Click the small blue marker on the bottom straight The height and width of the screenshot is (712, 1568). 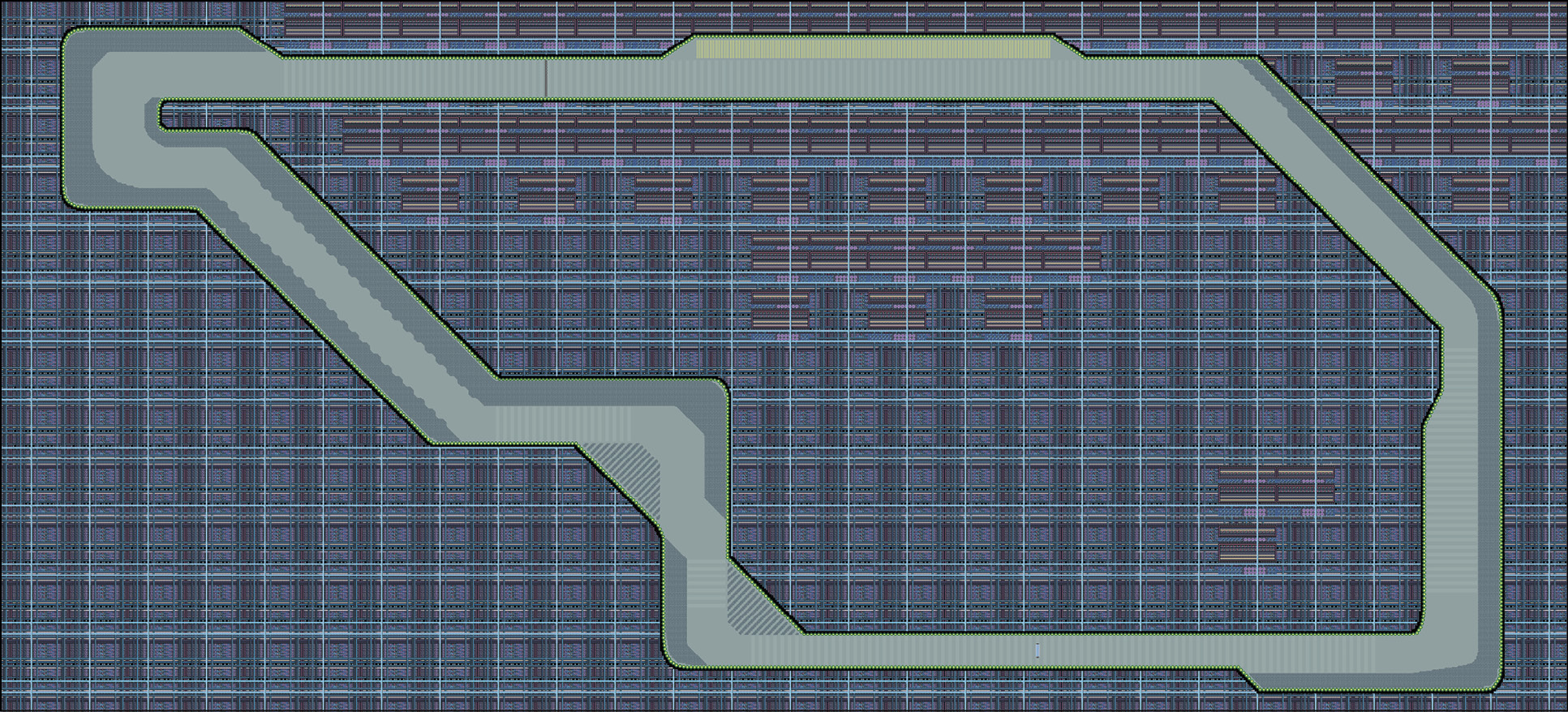pyautogui.click(x=1037, y=650)
